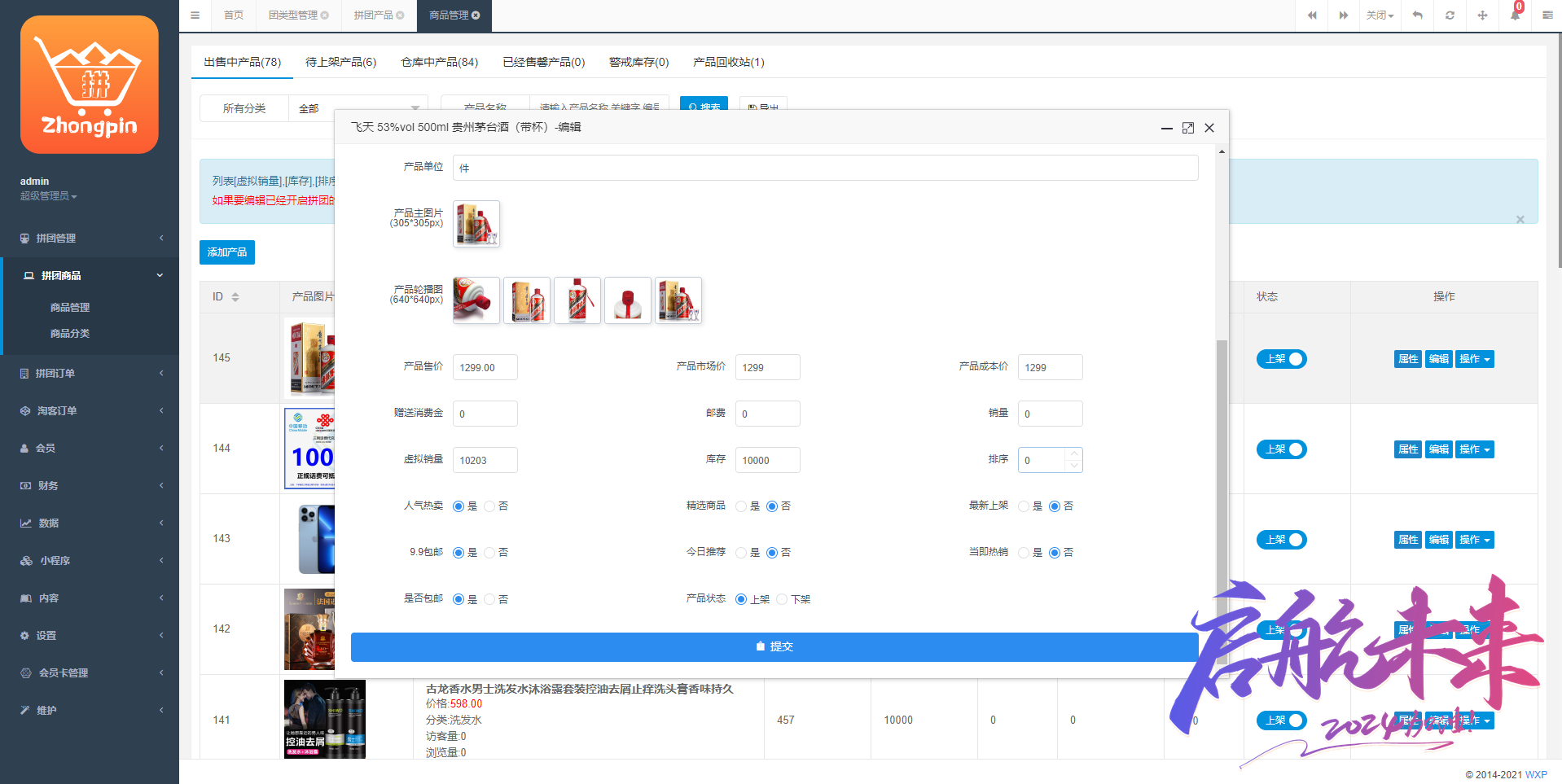Viewport: 1562px width, 784px height.
Task: Open the 操作 dropdown for product 145
Action: click(x=1475, y=359)
